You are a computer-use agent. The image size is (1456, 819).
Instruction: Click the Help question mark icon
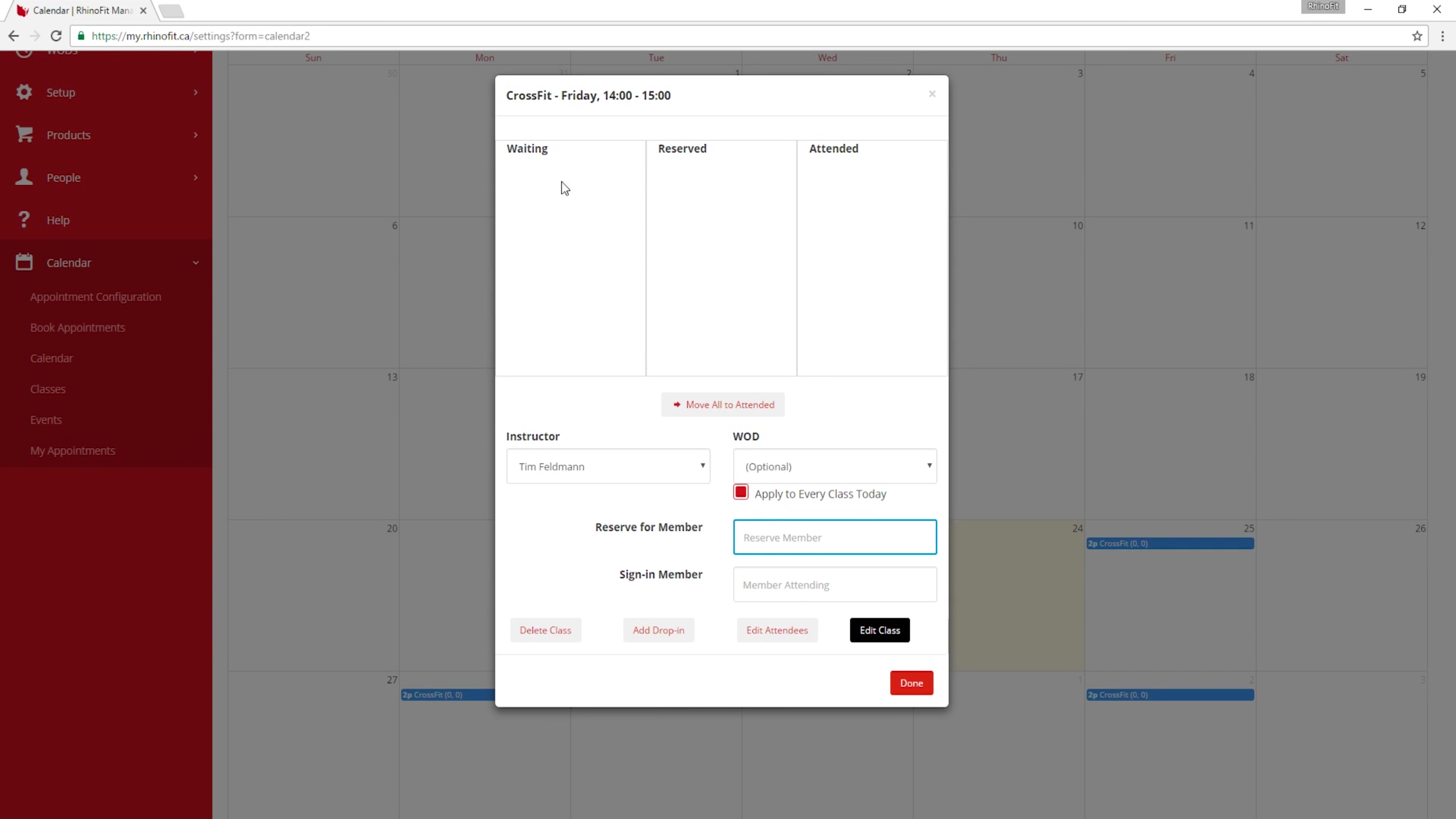pyautogui.click(x=24, y=220)
